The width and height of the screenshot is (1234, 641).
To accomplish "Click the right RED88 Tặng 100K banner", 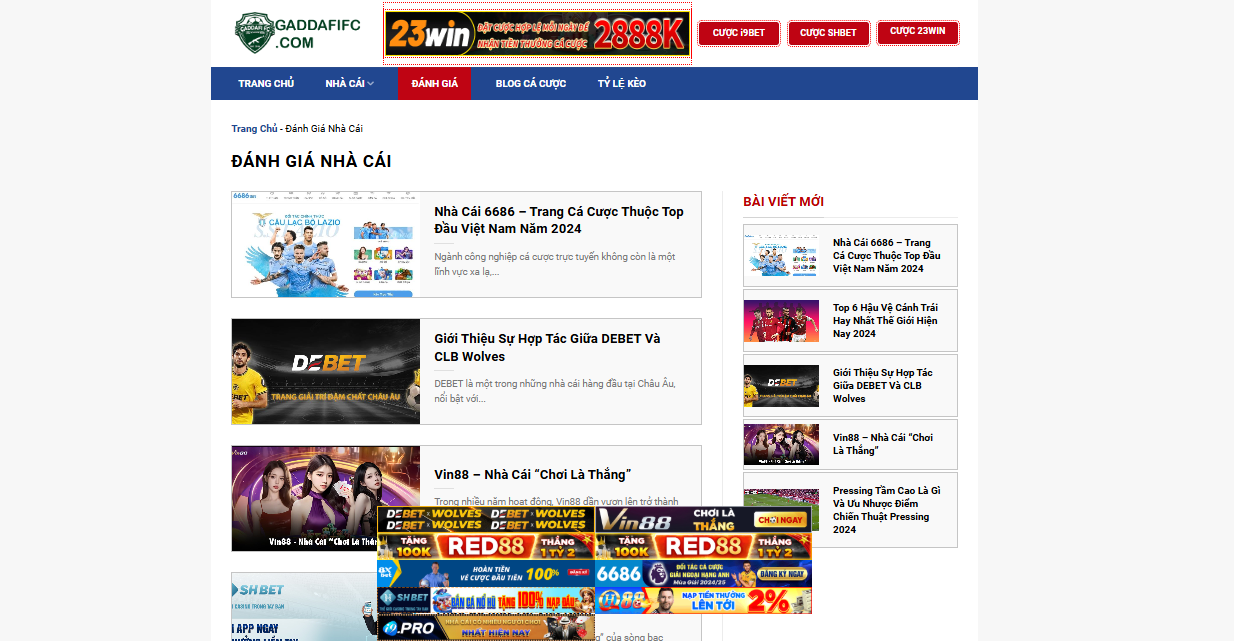I will click(703, 546).
